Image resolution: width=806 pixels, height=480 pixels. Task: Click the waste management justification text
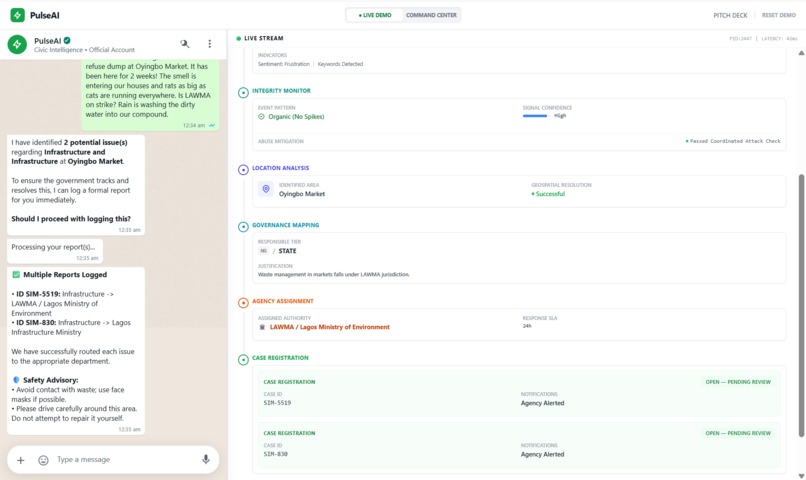[x=334, y=274]
